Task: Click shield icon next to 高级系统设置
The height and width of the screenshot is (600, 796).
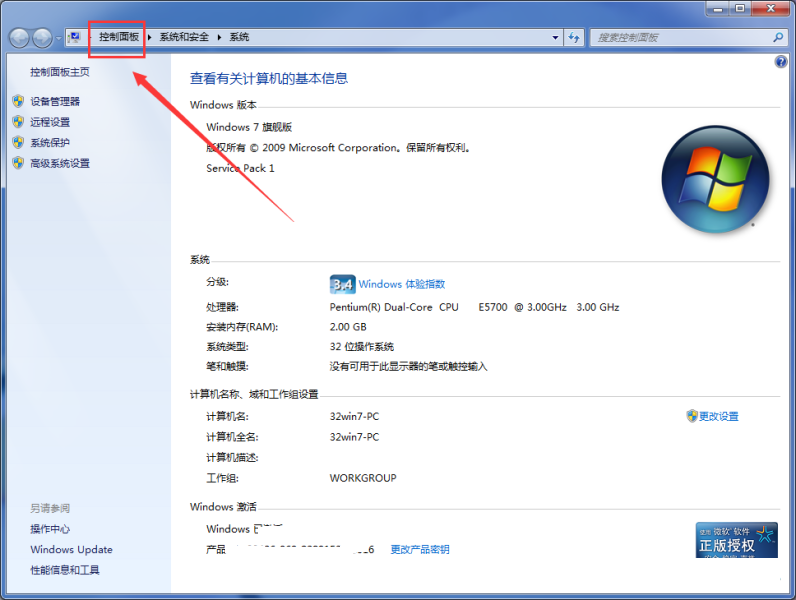Action: tap(18, 163)
